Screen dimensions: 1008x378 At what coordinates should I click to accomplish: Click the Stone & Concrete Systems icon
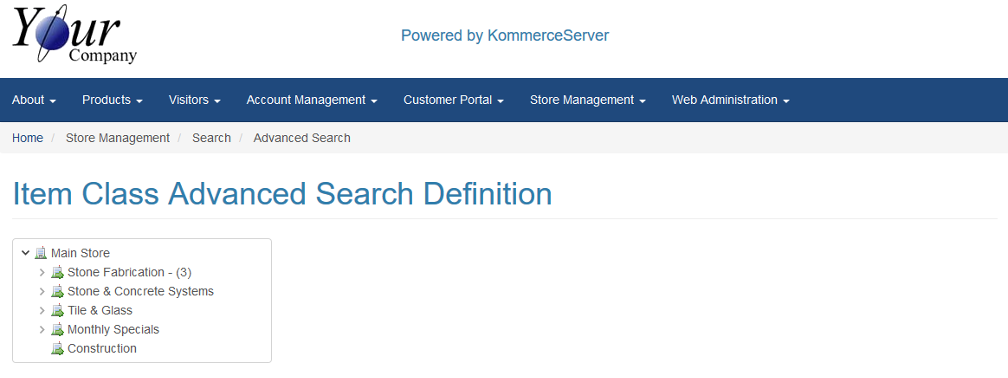(58, 291)
